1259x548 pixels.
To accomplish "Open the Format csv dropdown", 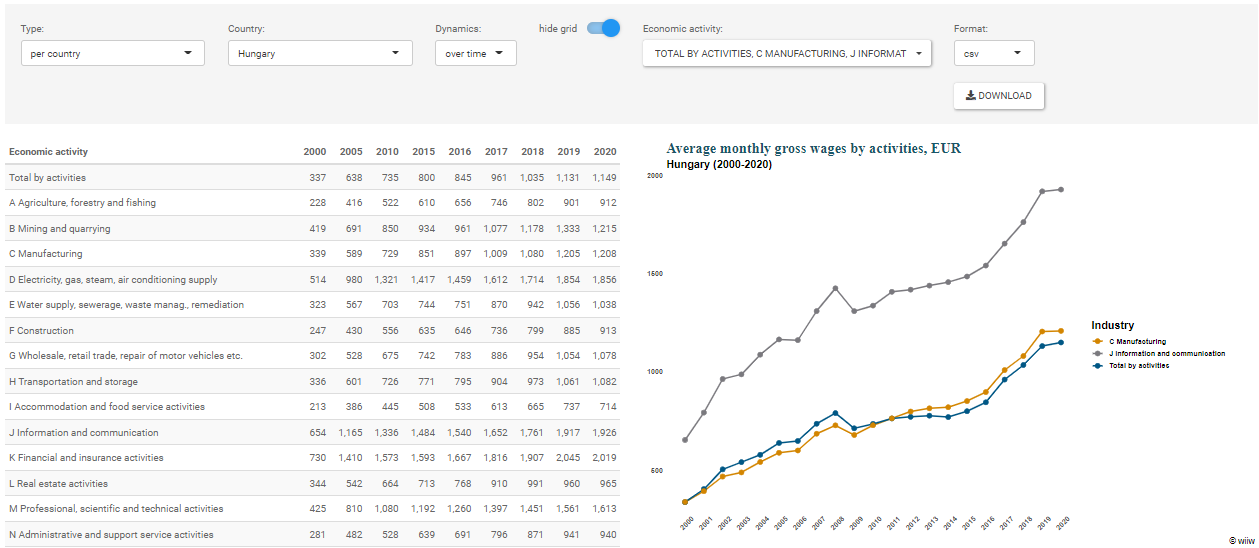I will [x=993, y=53].
